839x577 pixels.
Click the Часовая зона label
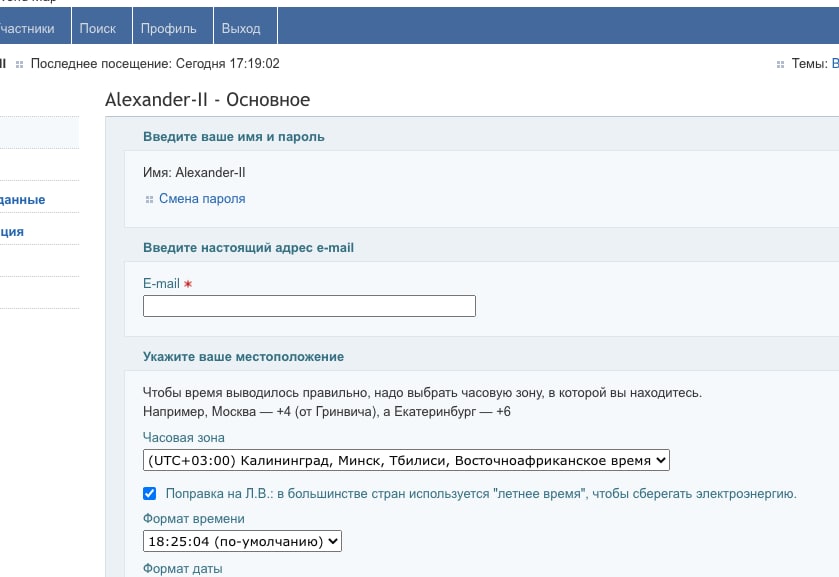click(184, 437)
